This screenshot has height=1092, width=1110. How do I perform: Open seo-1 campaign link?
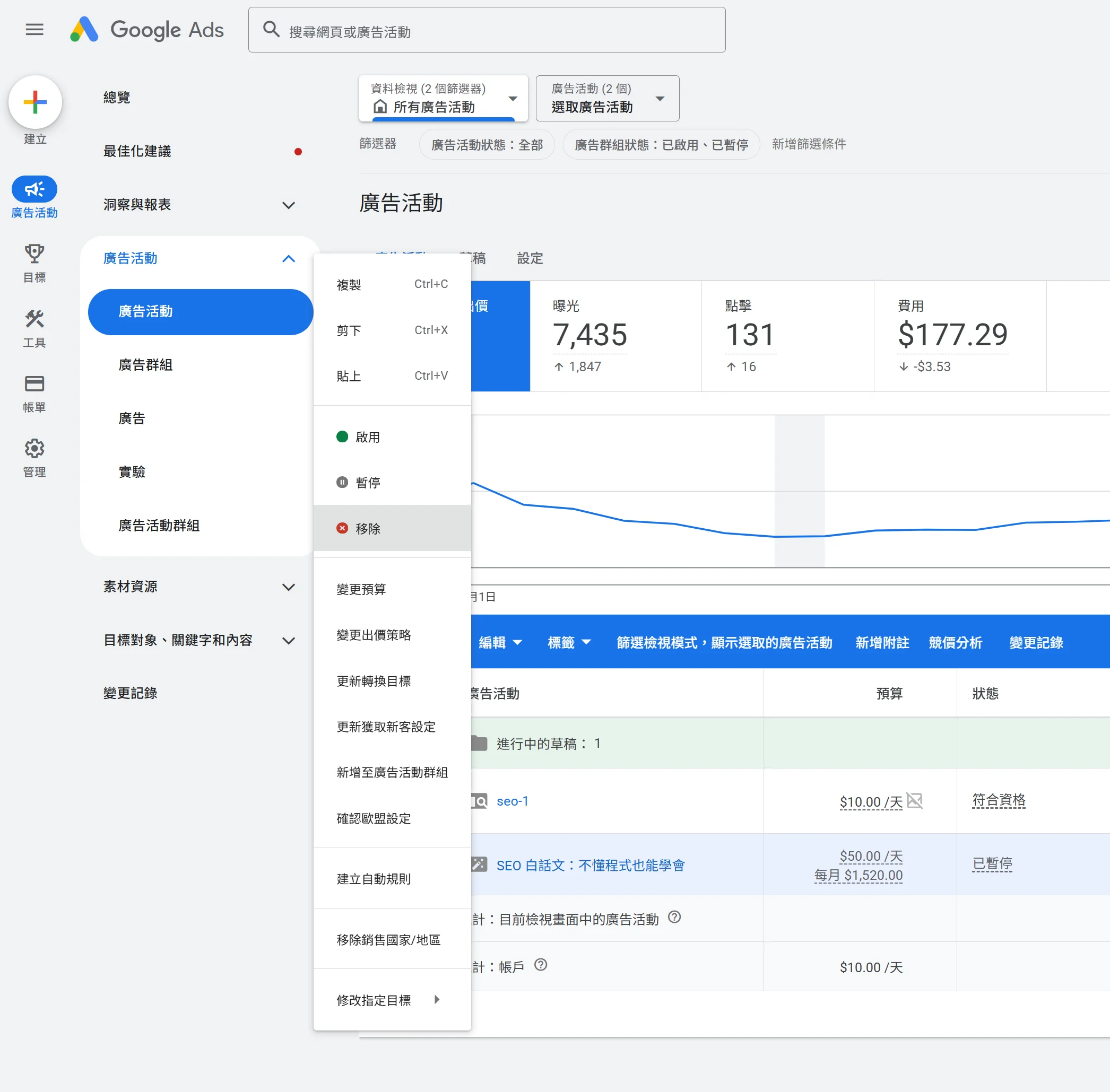tap(512, 801)
